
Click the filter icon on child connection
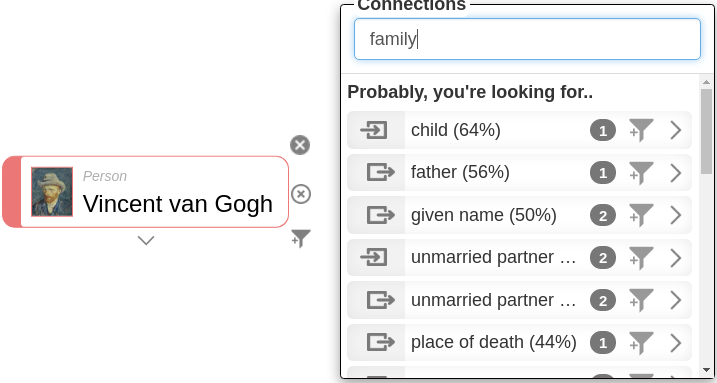pyautogui.click(x=641, y=130)
